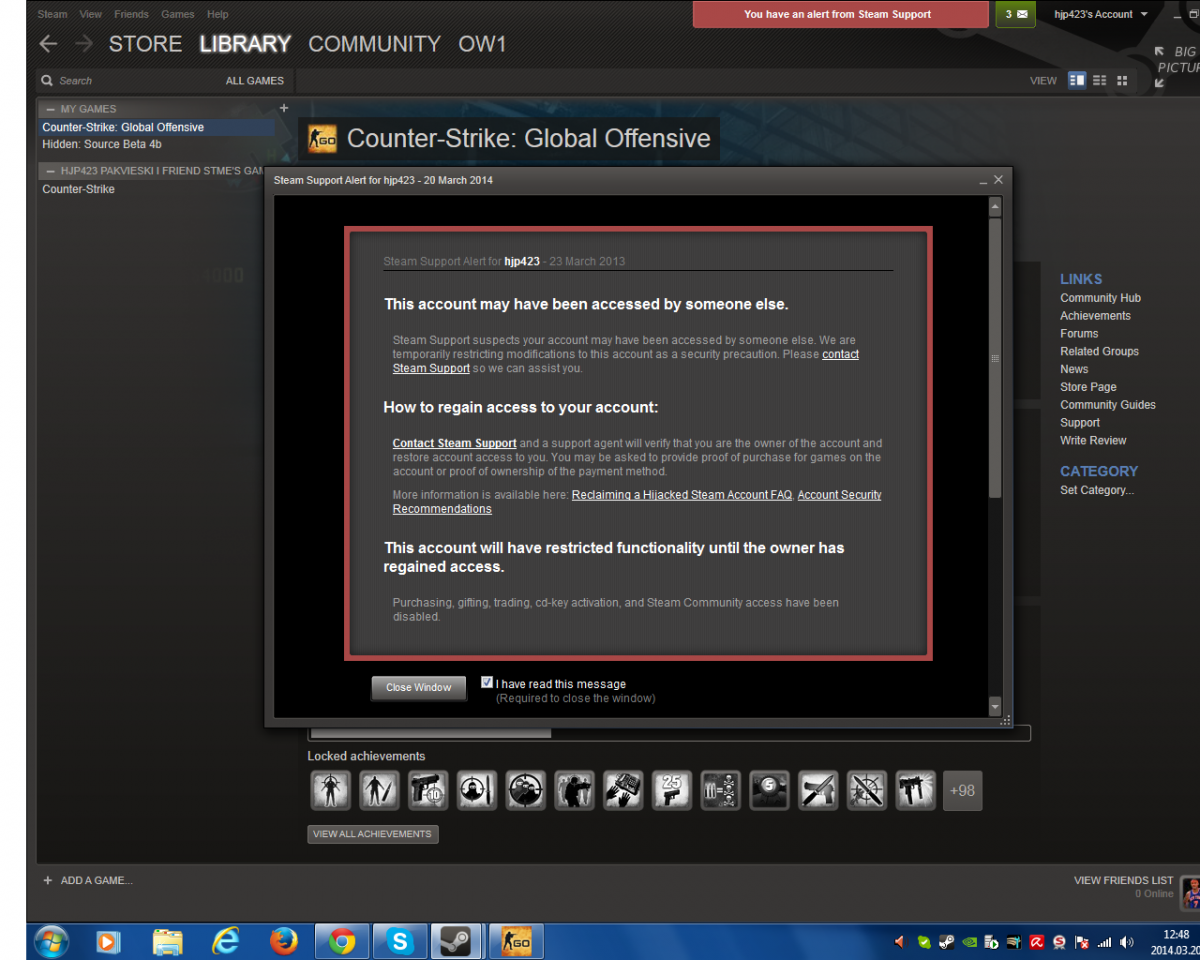Click the bullets equals skulls achievement
Viewport: 1200px width, 960px height.
pyautogui.click(x=720, y=790)
